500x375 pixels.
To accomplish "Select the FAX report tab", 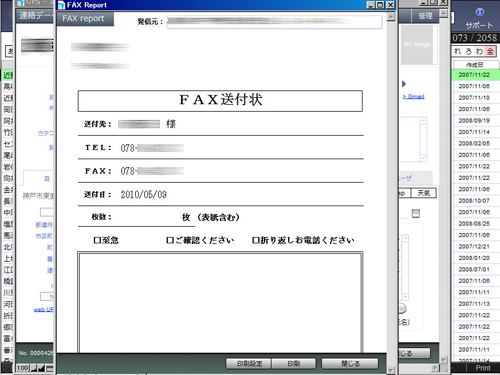I will tap(84, 19).
